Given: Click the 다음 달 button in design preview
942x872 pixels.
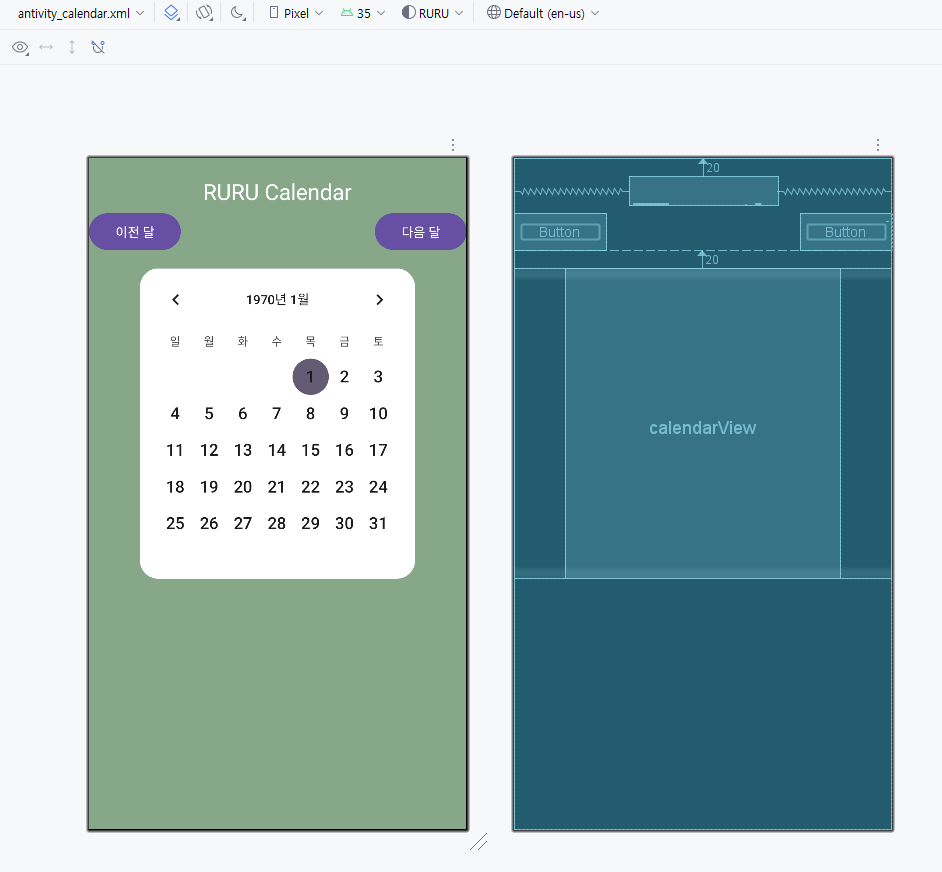Looking at the screenshot, I should pos(421,231).
